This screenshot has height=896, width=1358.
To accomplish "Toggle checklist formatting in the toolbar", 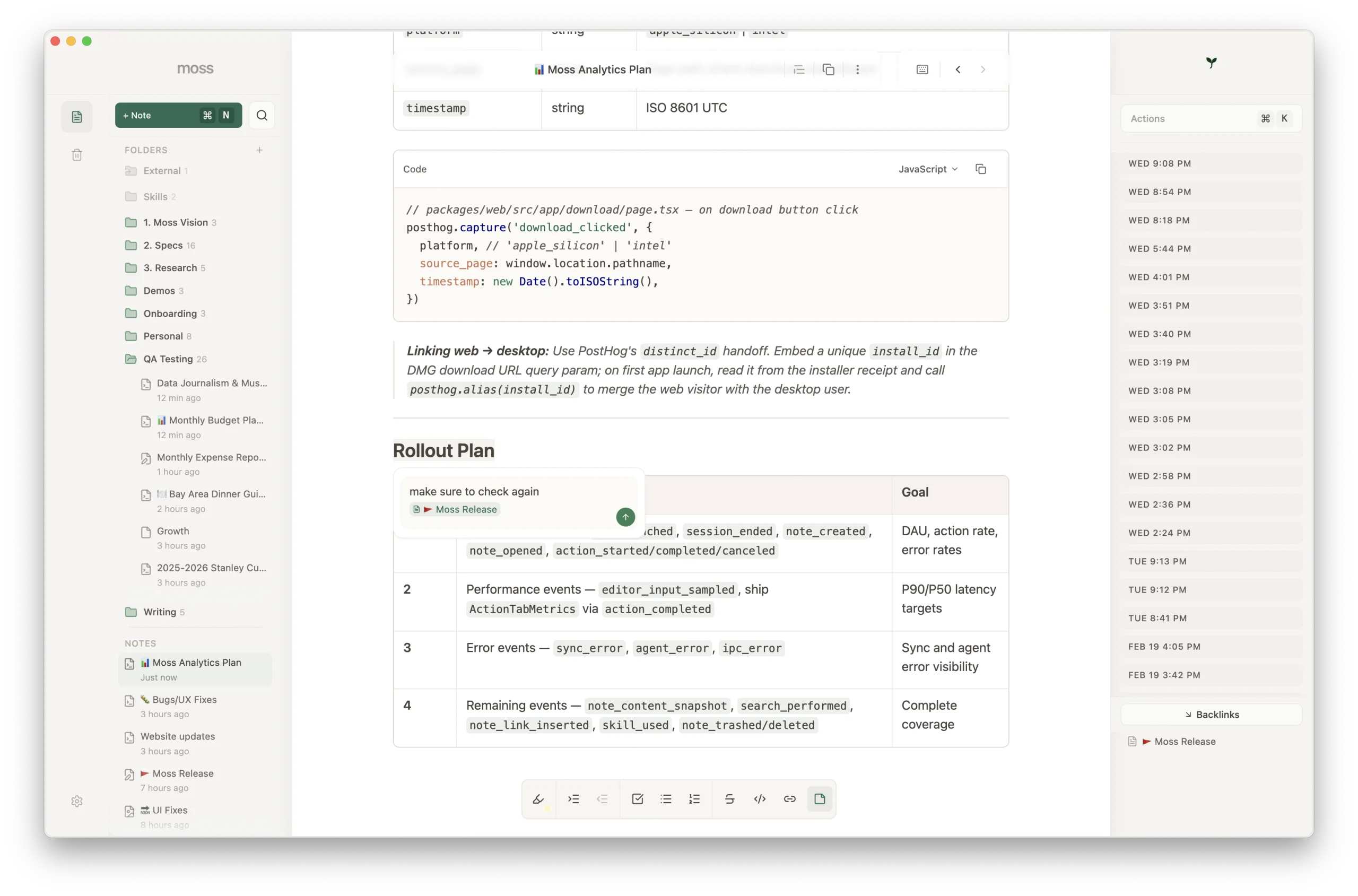I will coord(638,799).
